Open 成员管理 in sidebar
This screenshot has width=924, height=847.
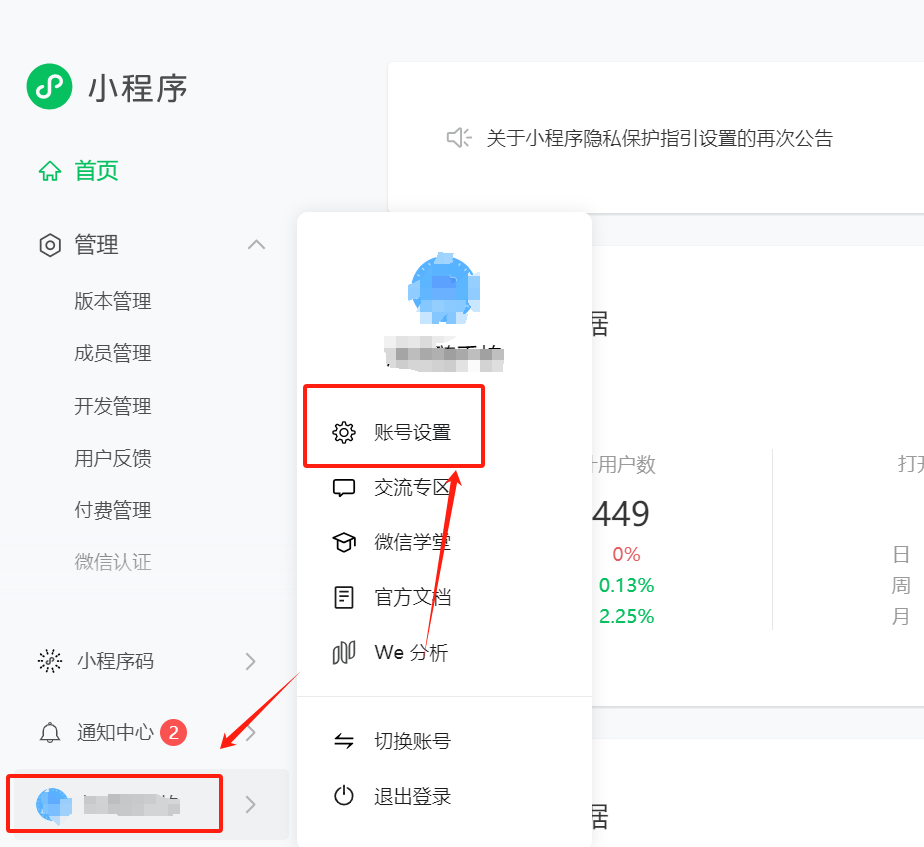click(113, 354)
